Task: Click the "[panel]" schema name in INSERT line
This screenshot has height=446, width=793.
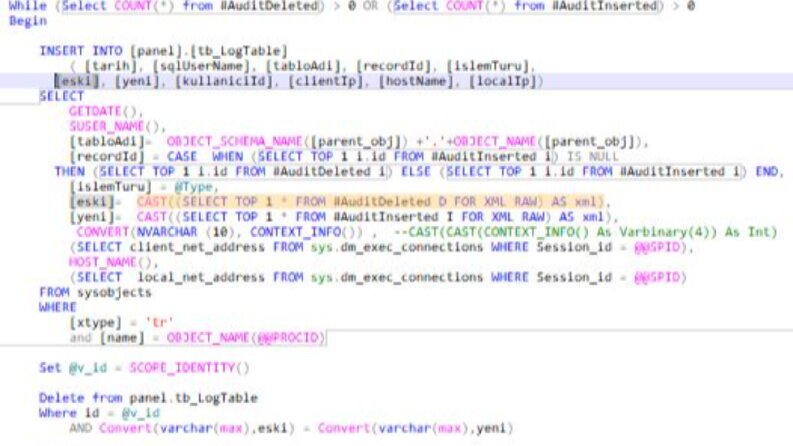Action: (156, 51)
